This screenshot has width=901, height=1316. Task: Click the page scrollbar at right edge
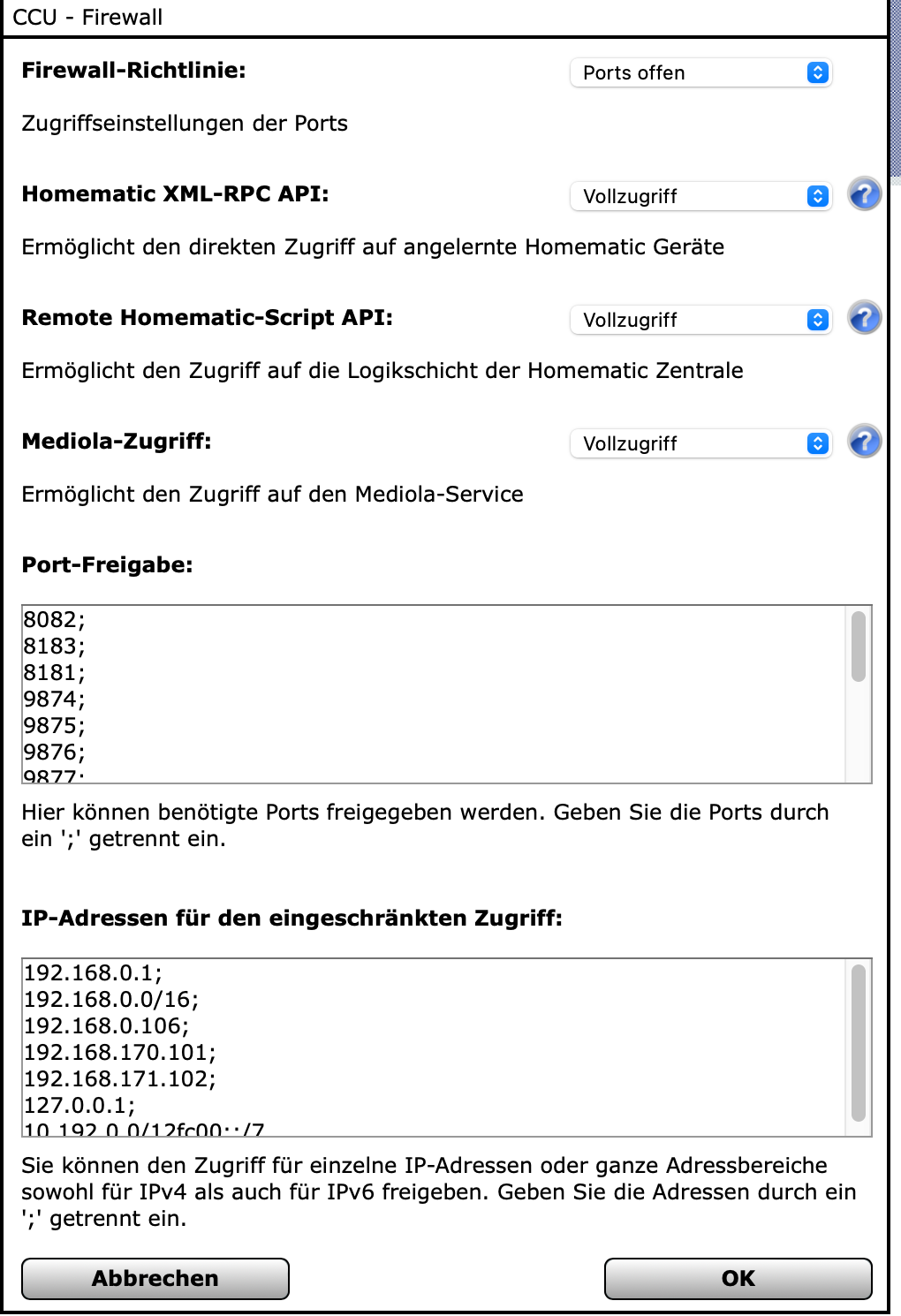[x=895, y=88]
